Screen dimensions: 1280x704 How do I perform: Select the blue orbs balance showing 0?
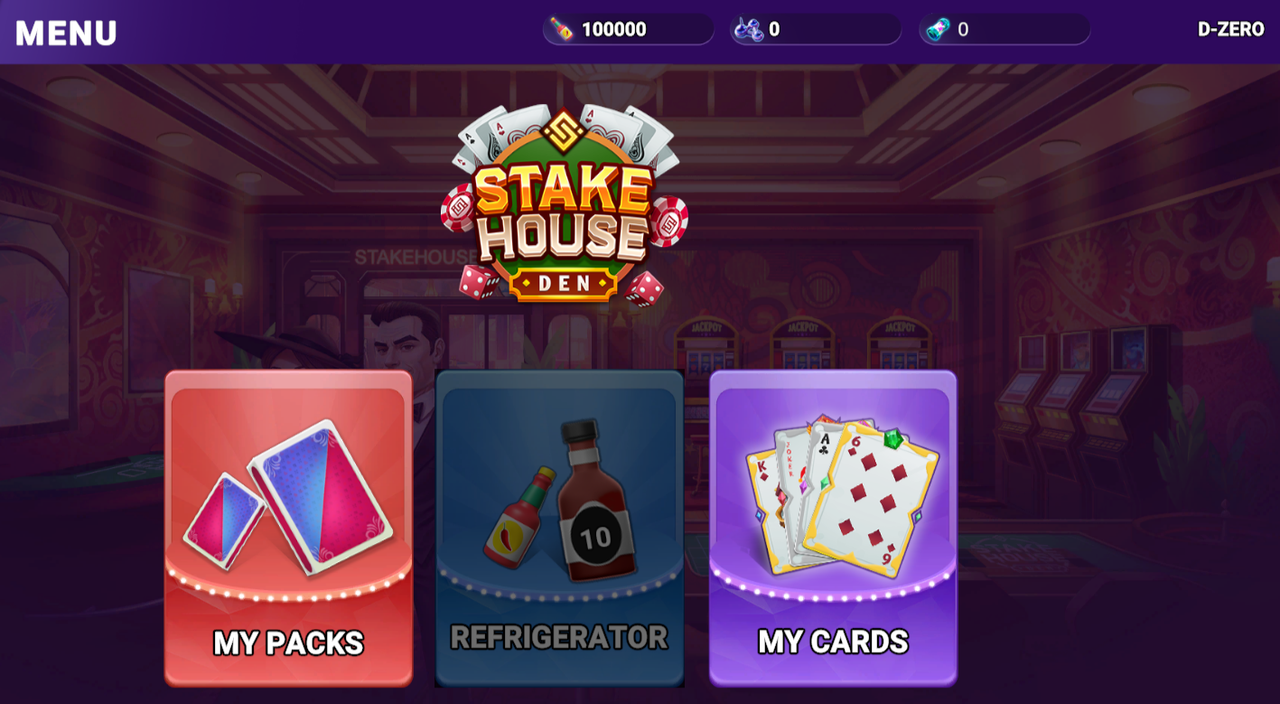pyautogui.click(x=774, y=29)
